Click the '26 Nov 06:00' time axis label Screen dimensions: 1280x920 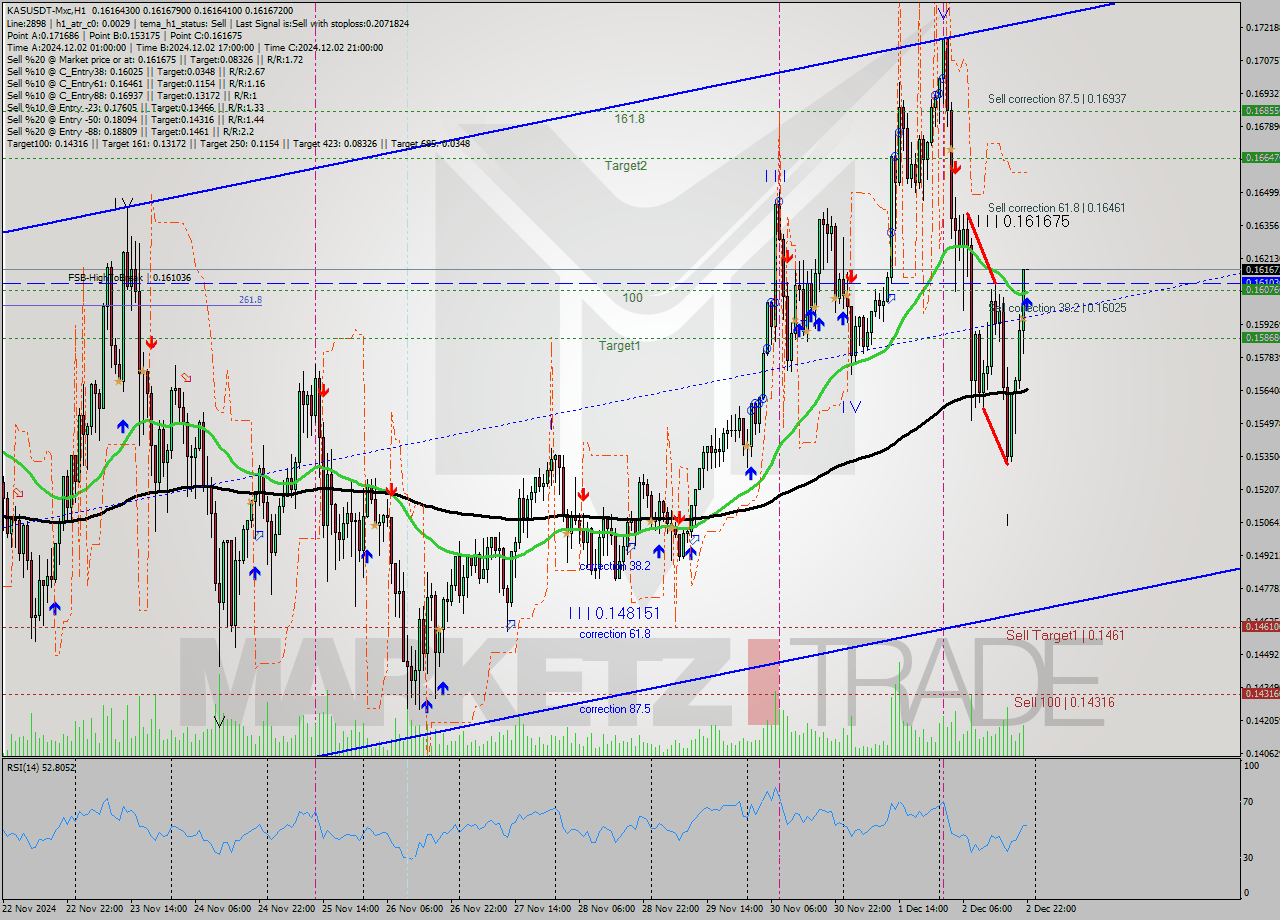pyautogui.click(x=416, y=908)
